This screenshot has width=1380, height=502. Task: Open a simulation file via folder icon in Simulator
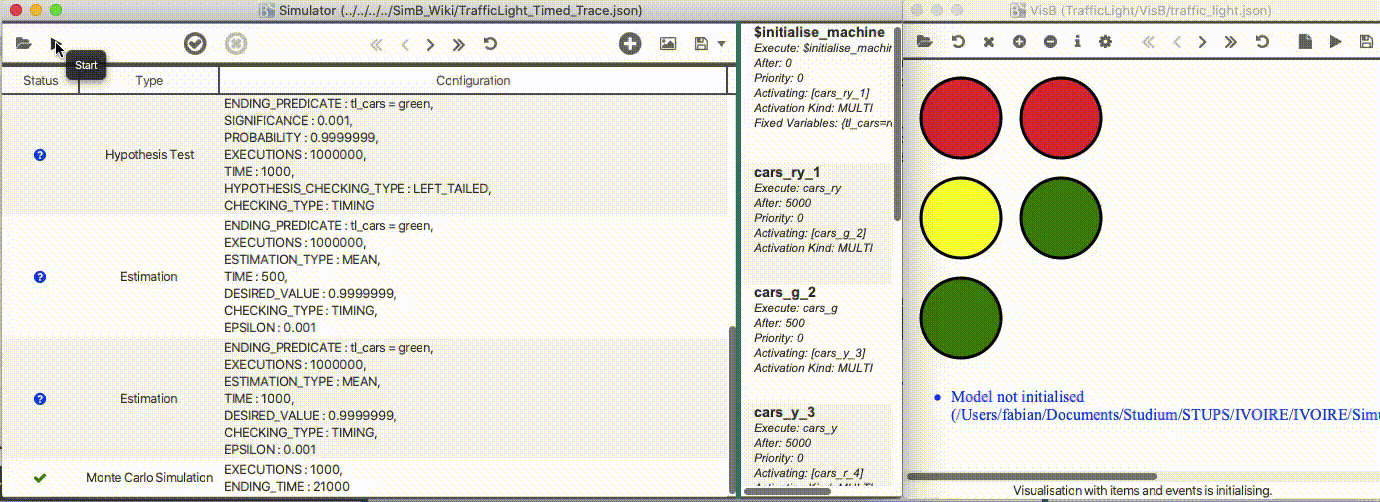pyautogui.click(x=23, y=44)
